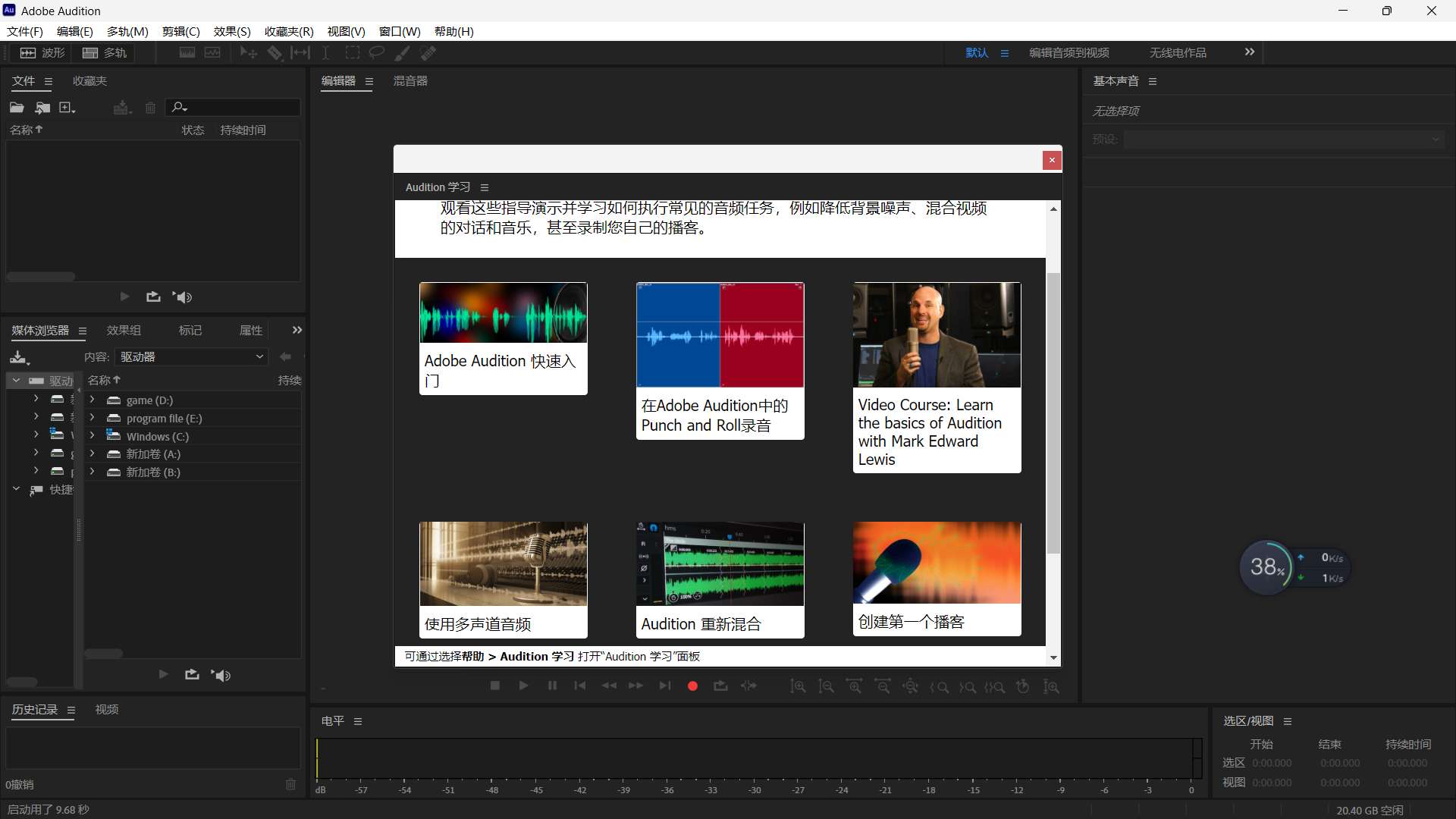Select the Lasso Selection tool

click(x=376, y=52)
